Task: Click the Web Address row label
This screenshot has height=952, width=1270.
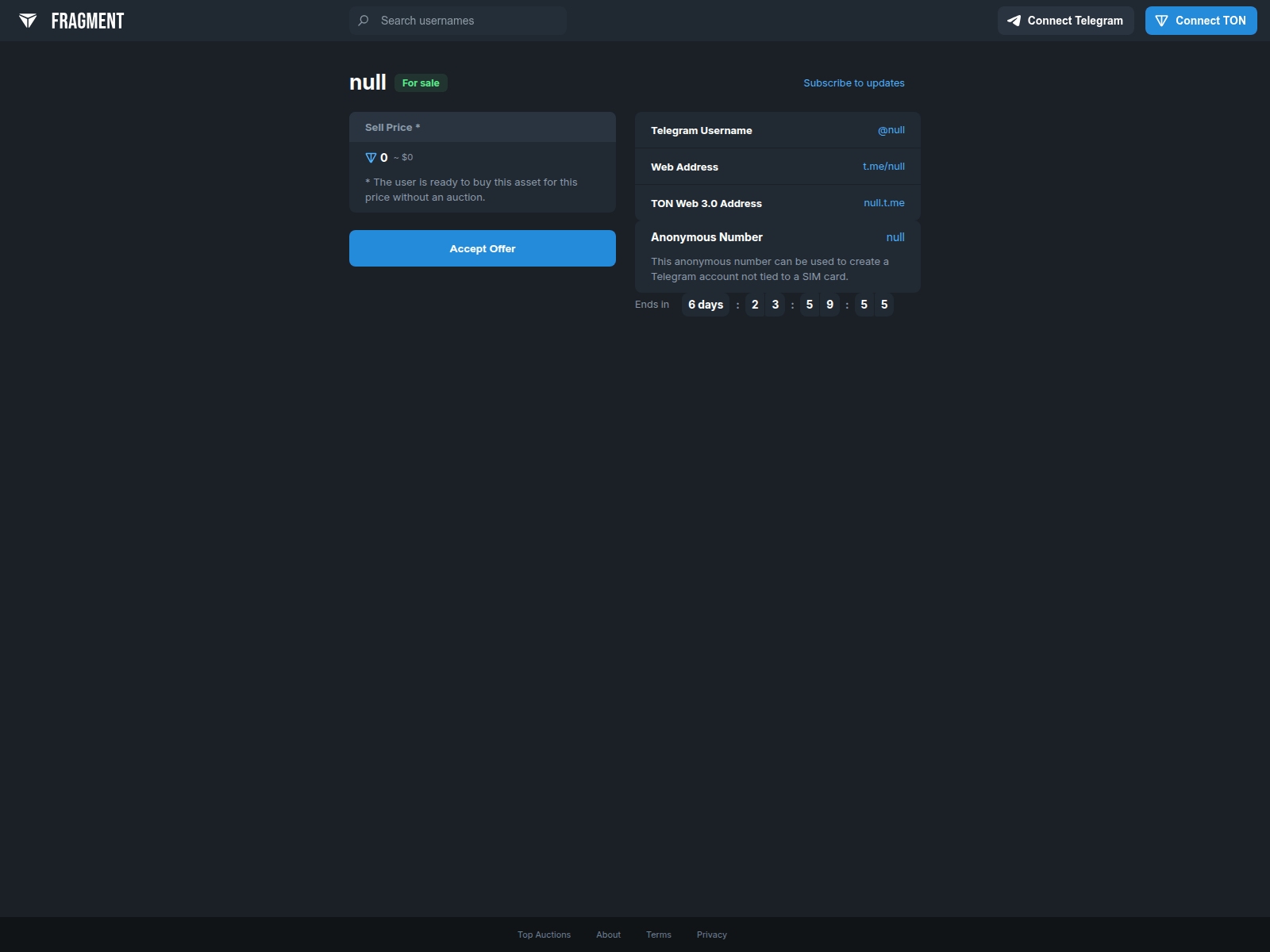Action: 684,167
